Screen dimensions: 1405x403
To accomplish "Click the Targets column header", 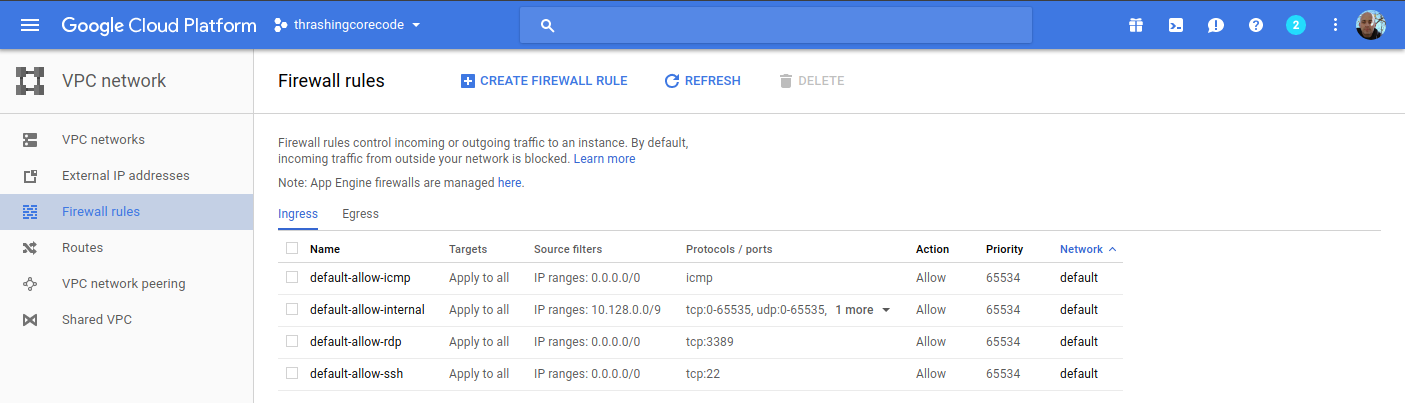I will (468, 249).
